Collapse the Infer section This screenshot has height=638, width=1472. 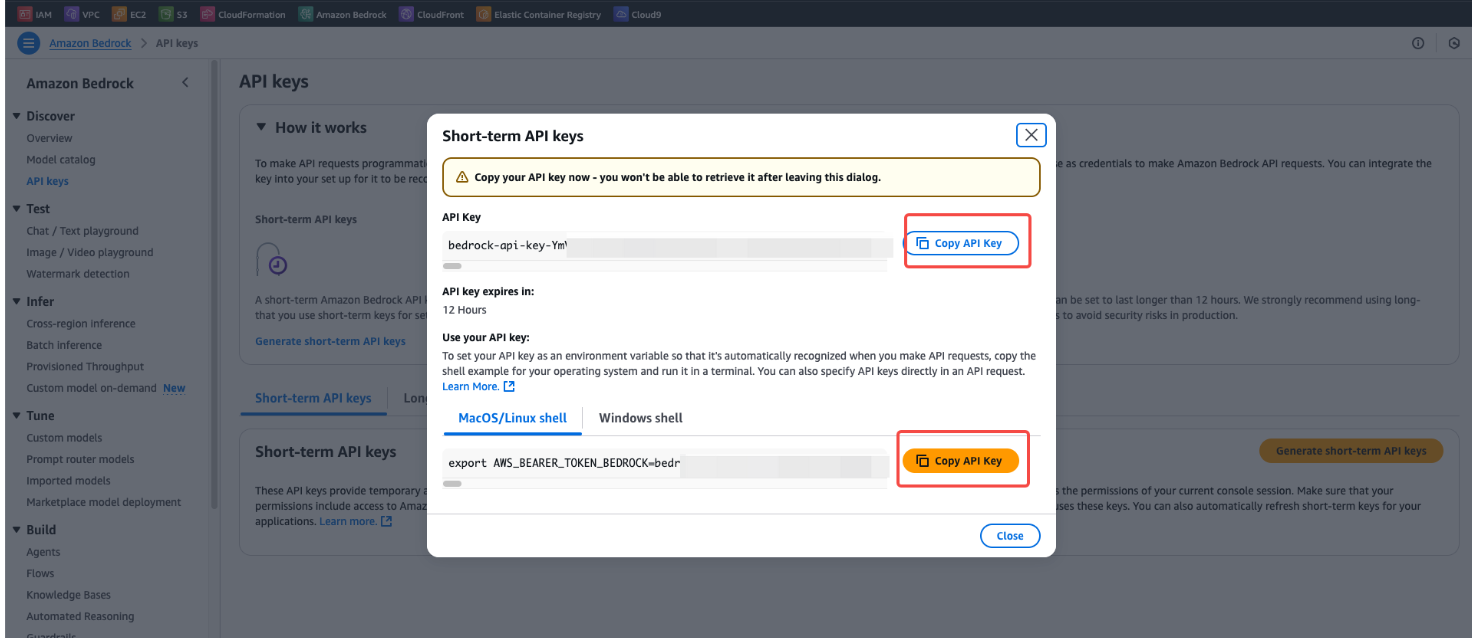click(17, 301)
